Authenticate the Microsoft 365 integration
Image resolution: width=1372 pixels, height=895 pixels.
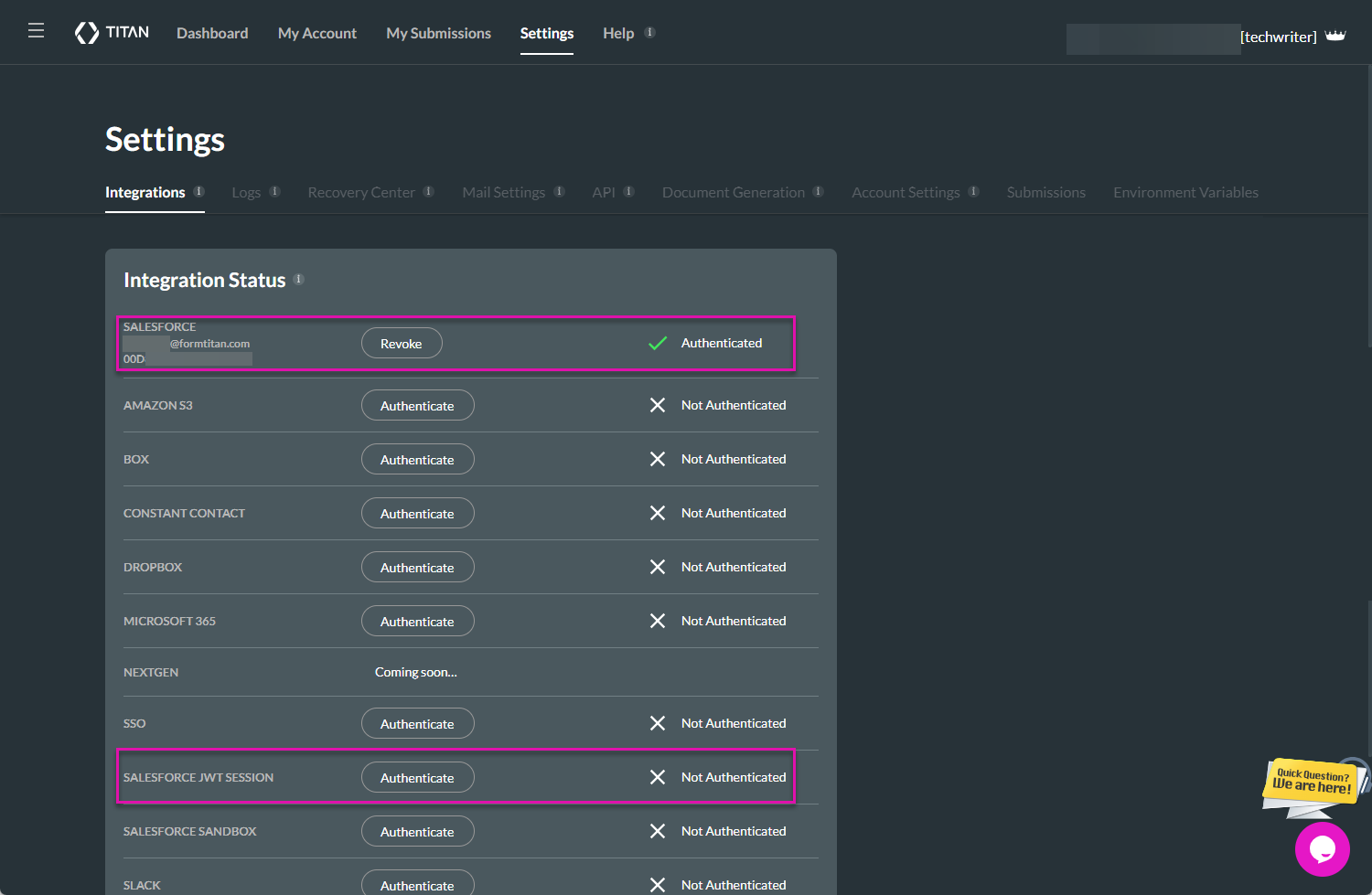click(417, 621)
